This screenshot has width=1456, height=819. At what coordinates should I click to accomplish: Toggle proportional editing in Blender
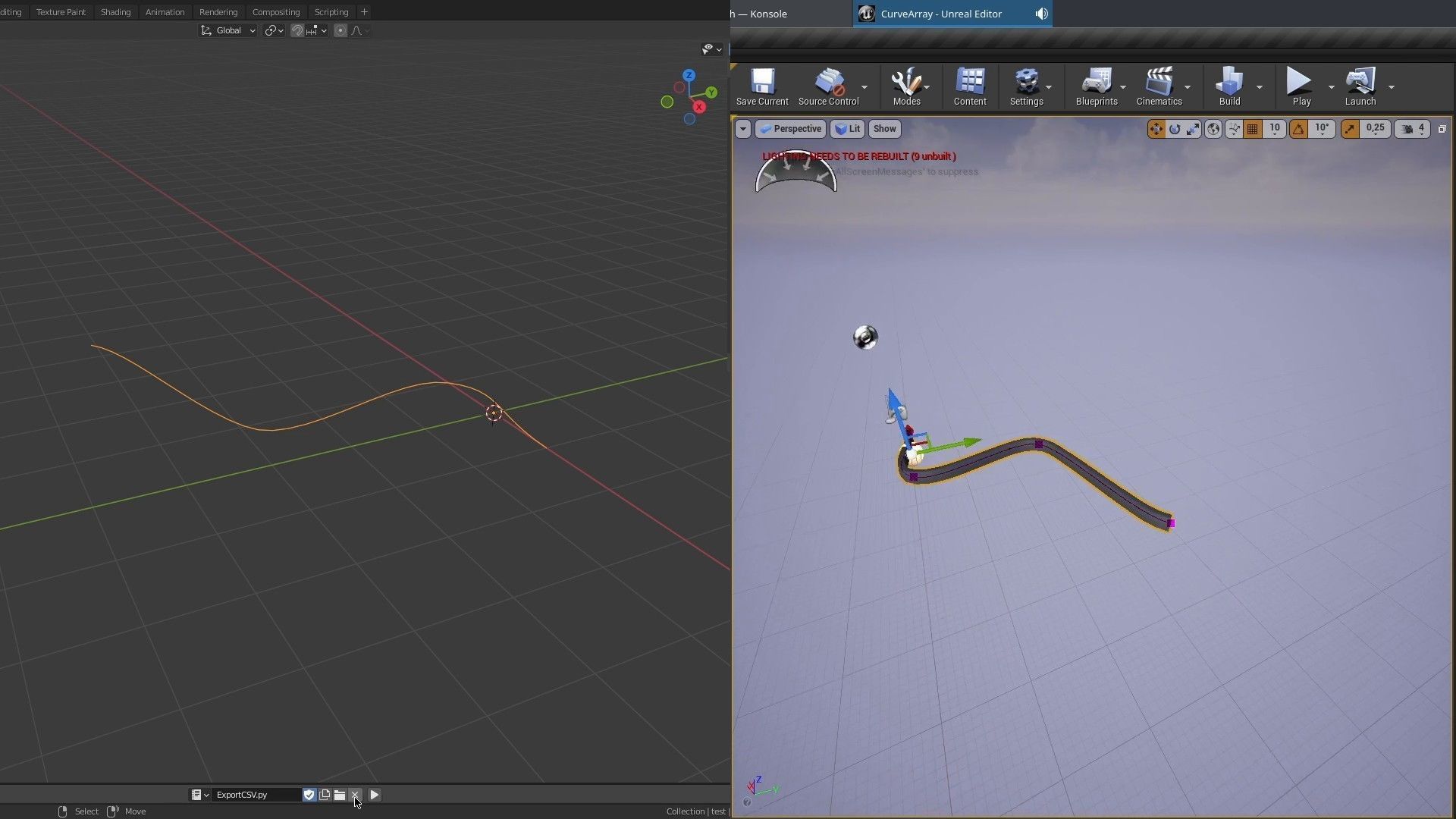tap(340, 30)
